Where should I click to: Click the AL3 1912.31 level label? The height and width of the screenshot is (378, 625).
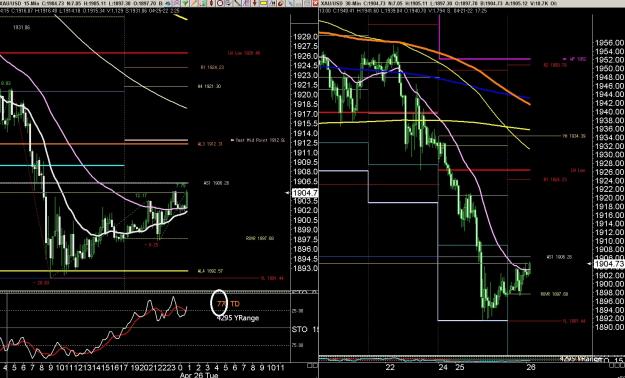point(210,144)
